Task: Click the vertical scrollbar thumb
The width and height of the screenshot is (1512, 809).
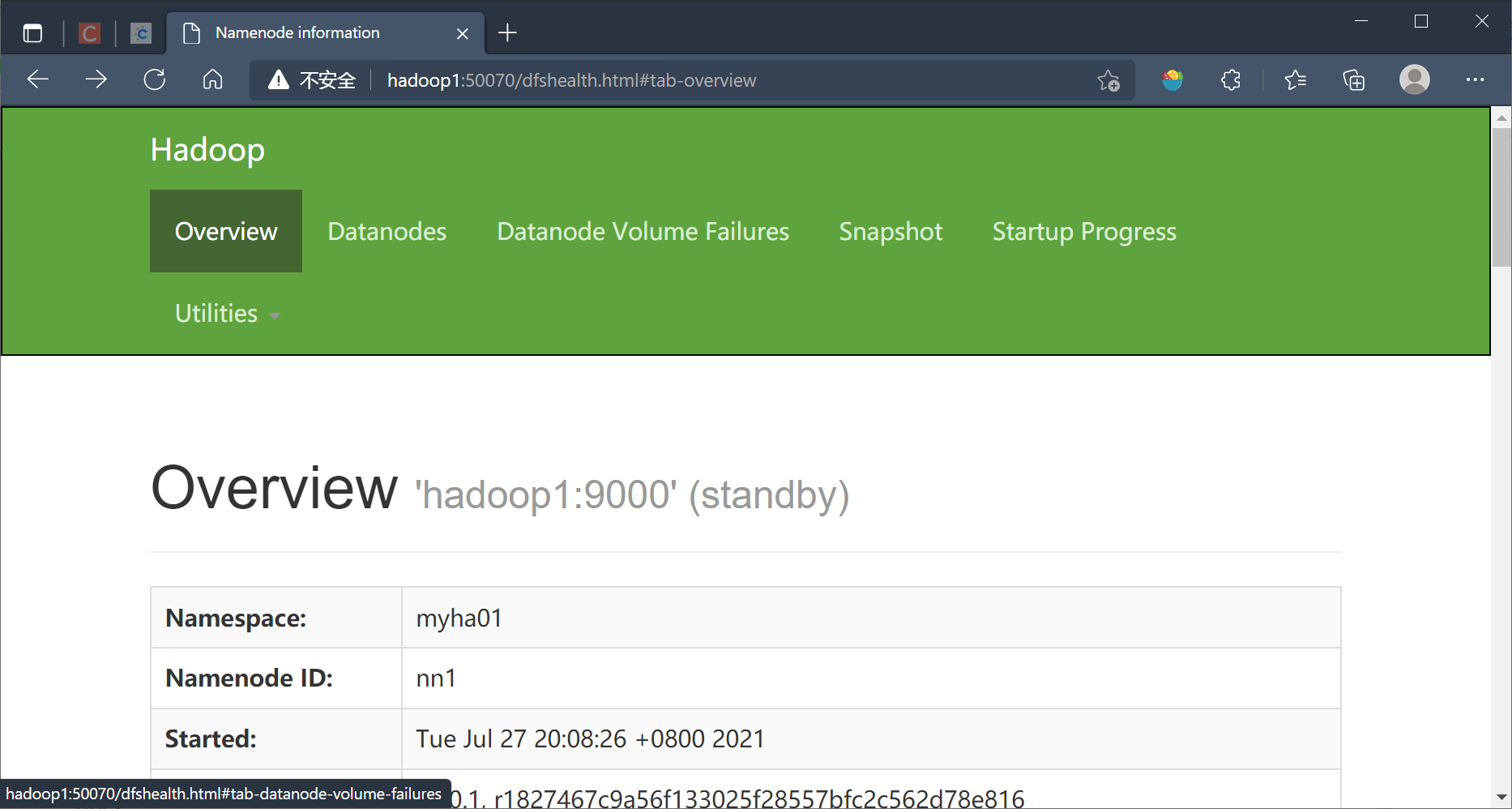Action: (1501, 197)
